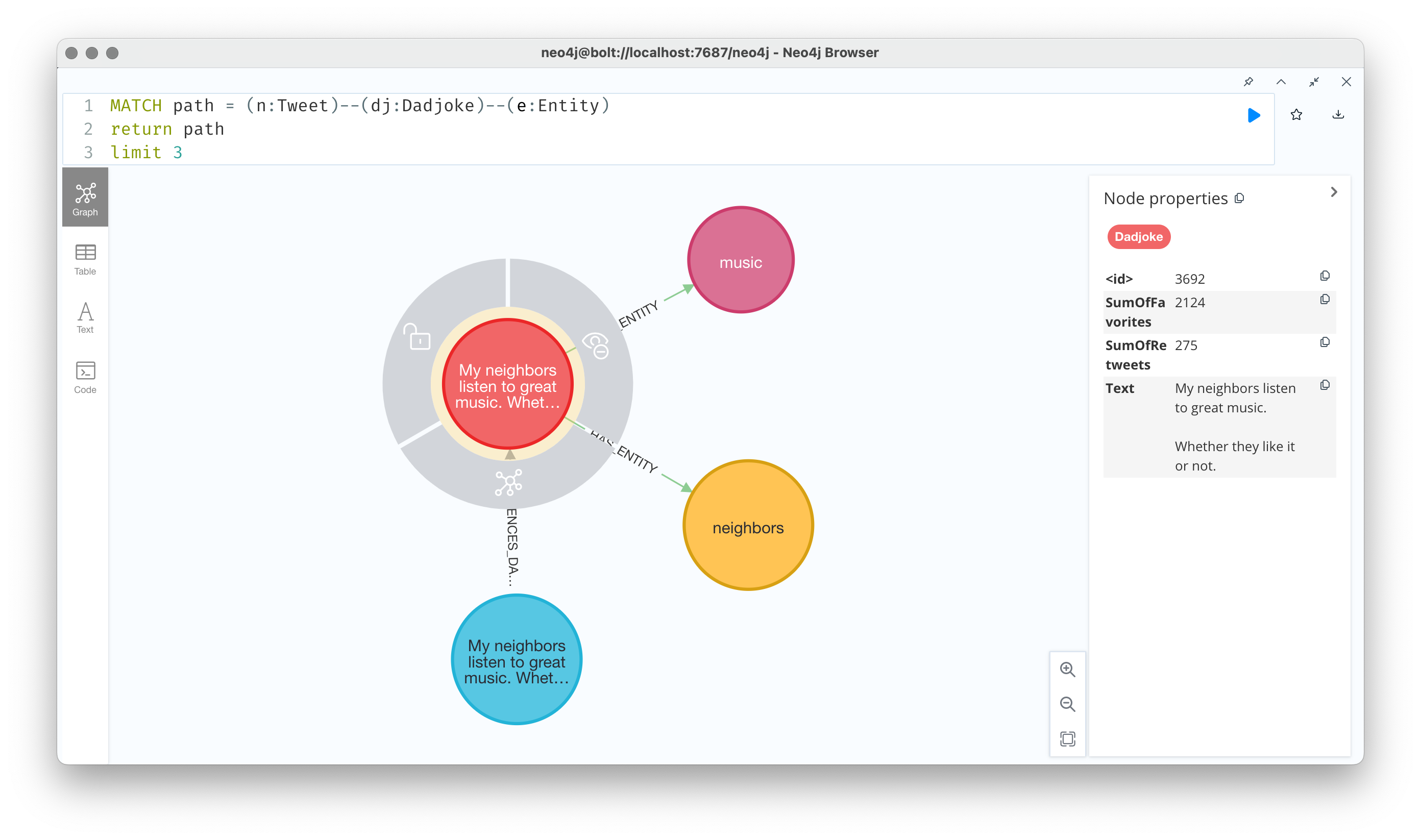The width and height of the screenshot is (1421, 840).
Task: Pin the result frame
Action: pos(1248,82)
